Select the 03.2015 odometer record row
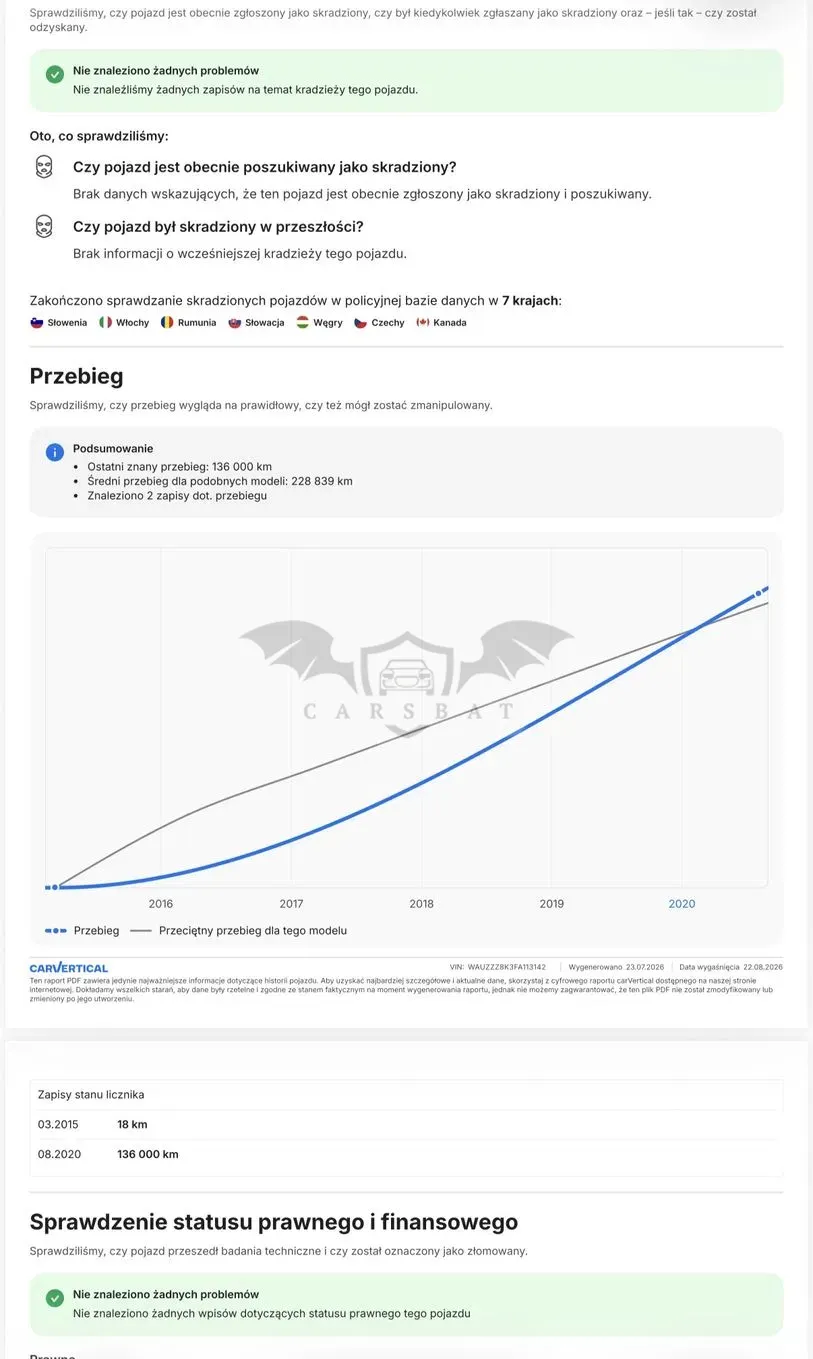Viewport: 813px width, 1359px height. pyautogui.click(x=406, y=1125)
